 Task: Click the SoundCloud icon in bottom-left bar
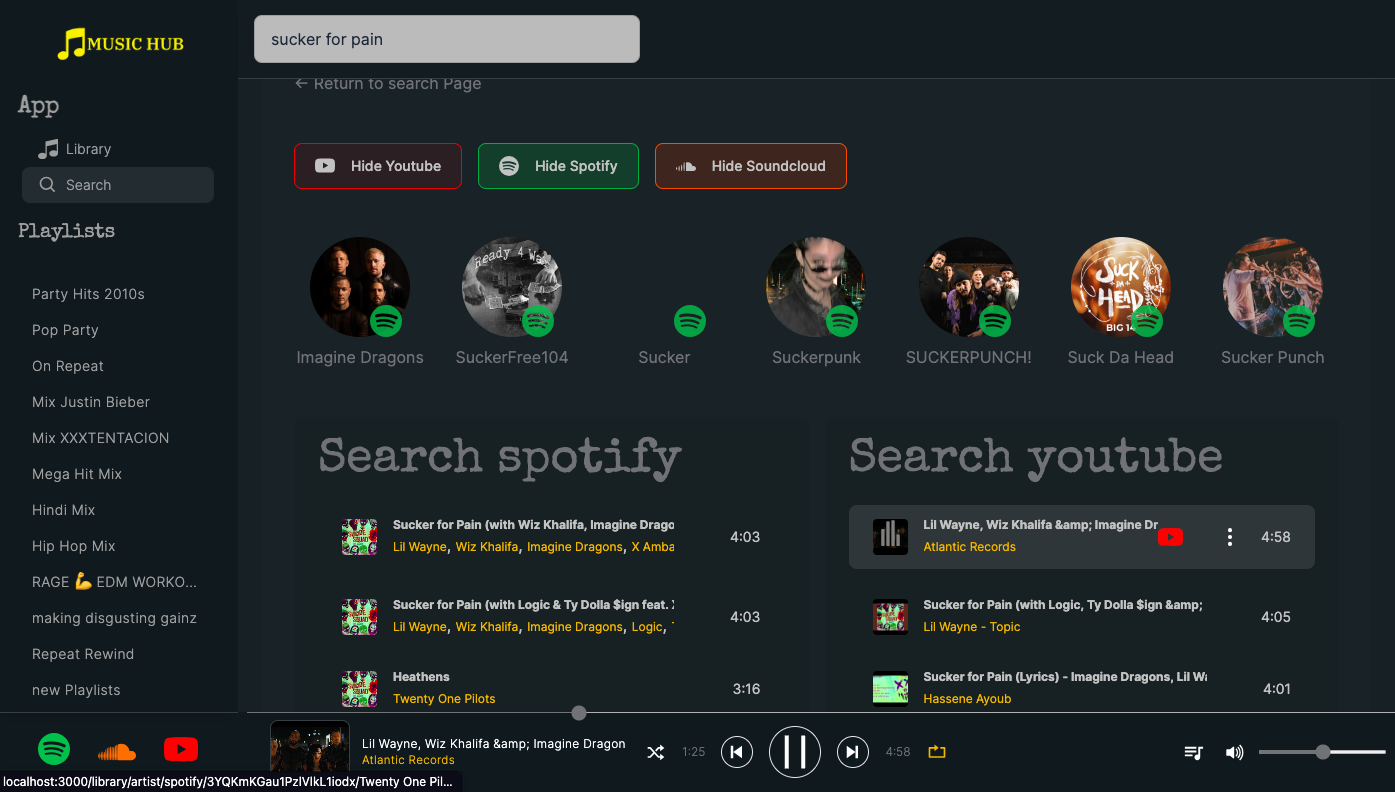tap(117, 750)
